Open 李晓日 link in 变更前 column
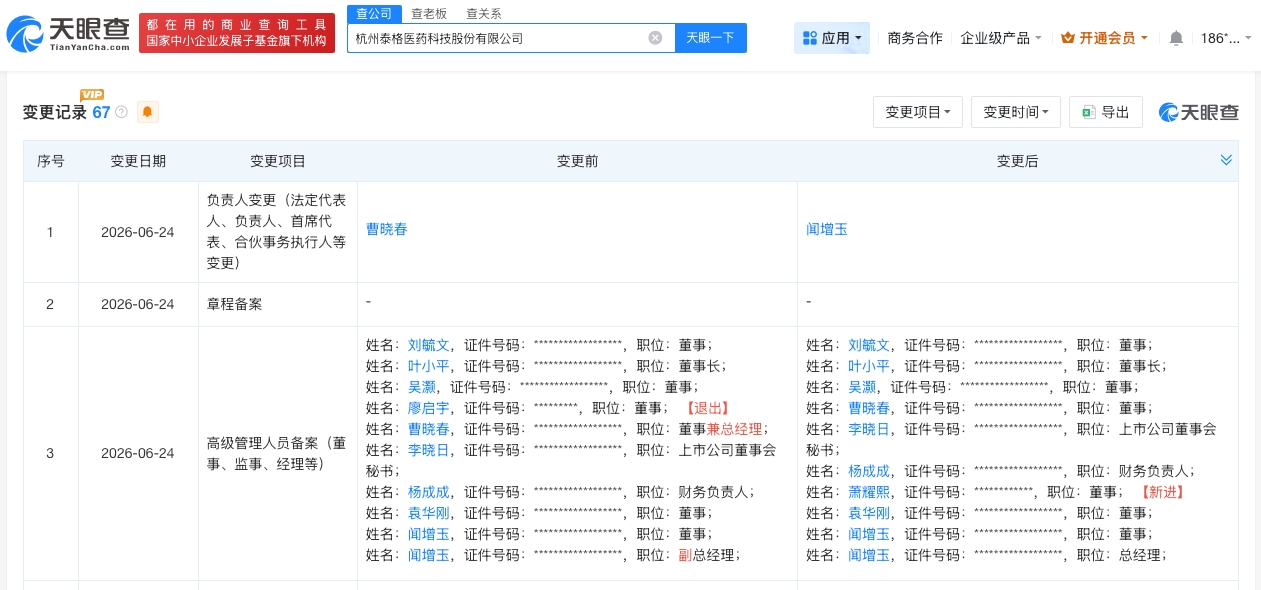Viewport: 1261px width, 590px height. (428, 450)
